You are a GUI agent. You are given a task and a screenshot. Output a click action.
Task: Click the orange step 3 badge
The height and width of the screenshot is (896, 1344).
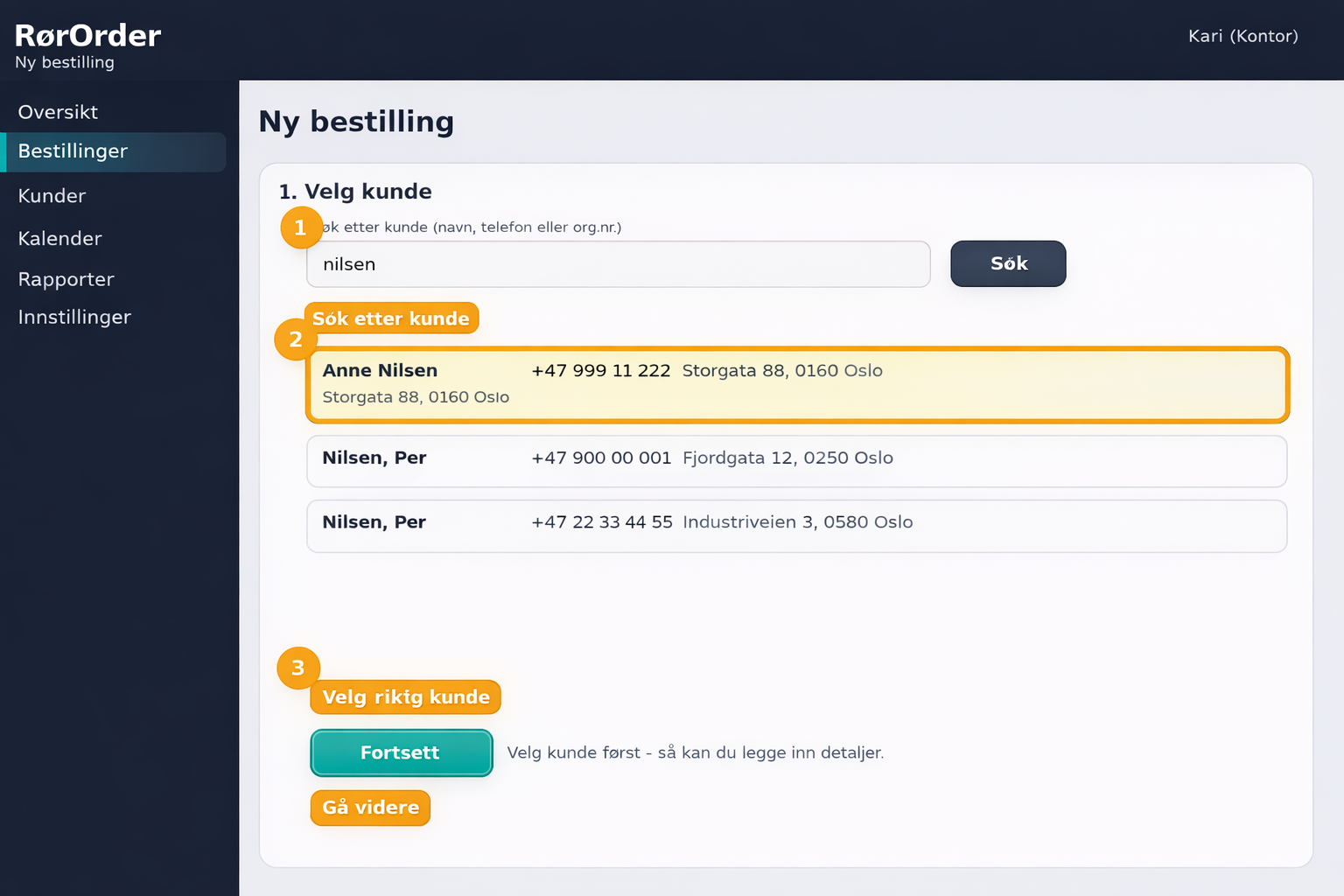(298, 668)
